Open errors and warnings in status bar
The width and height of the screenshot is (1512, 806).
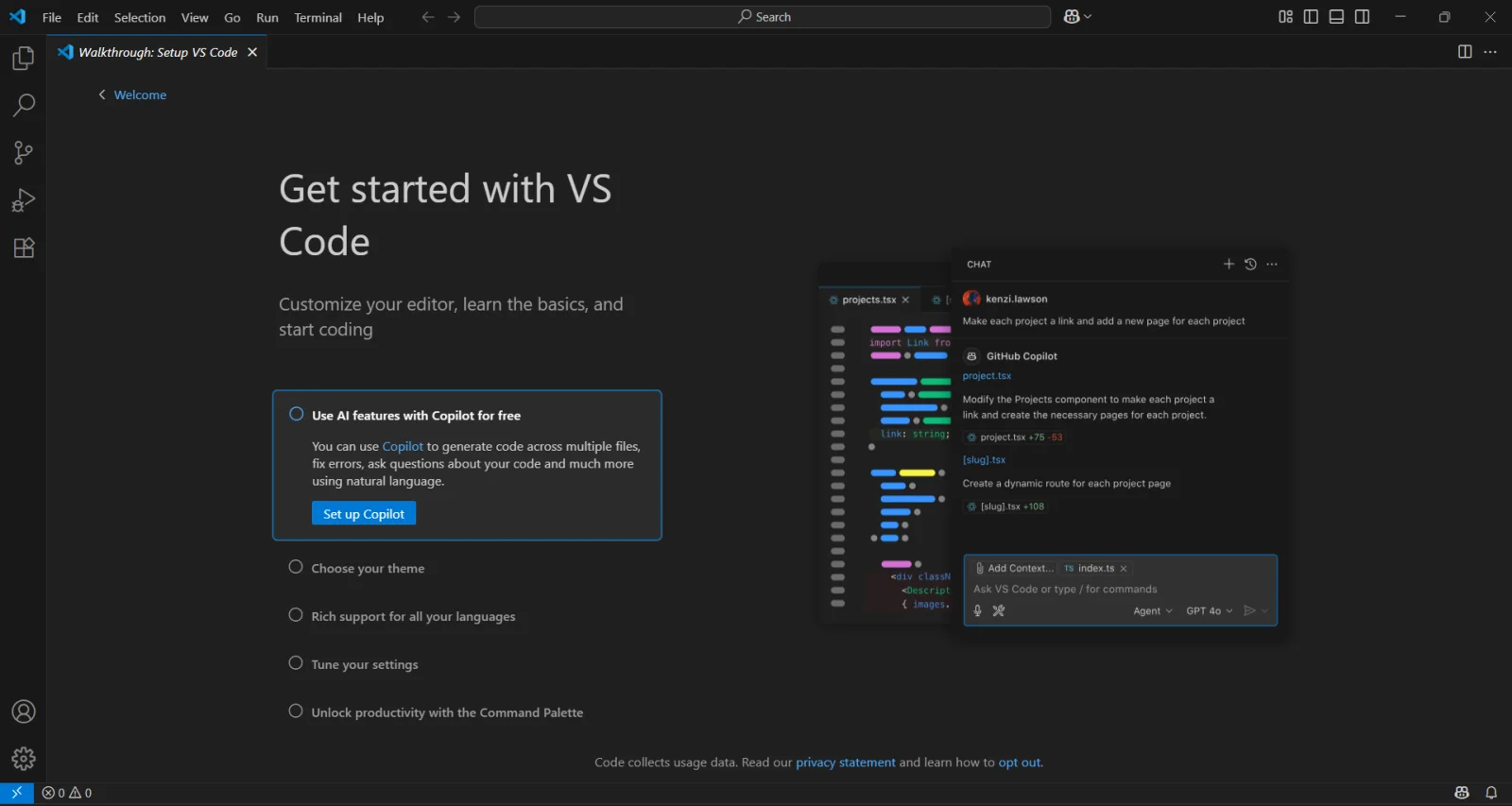point(67,793)
